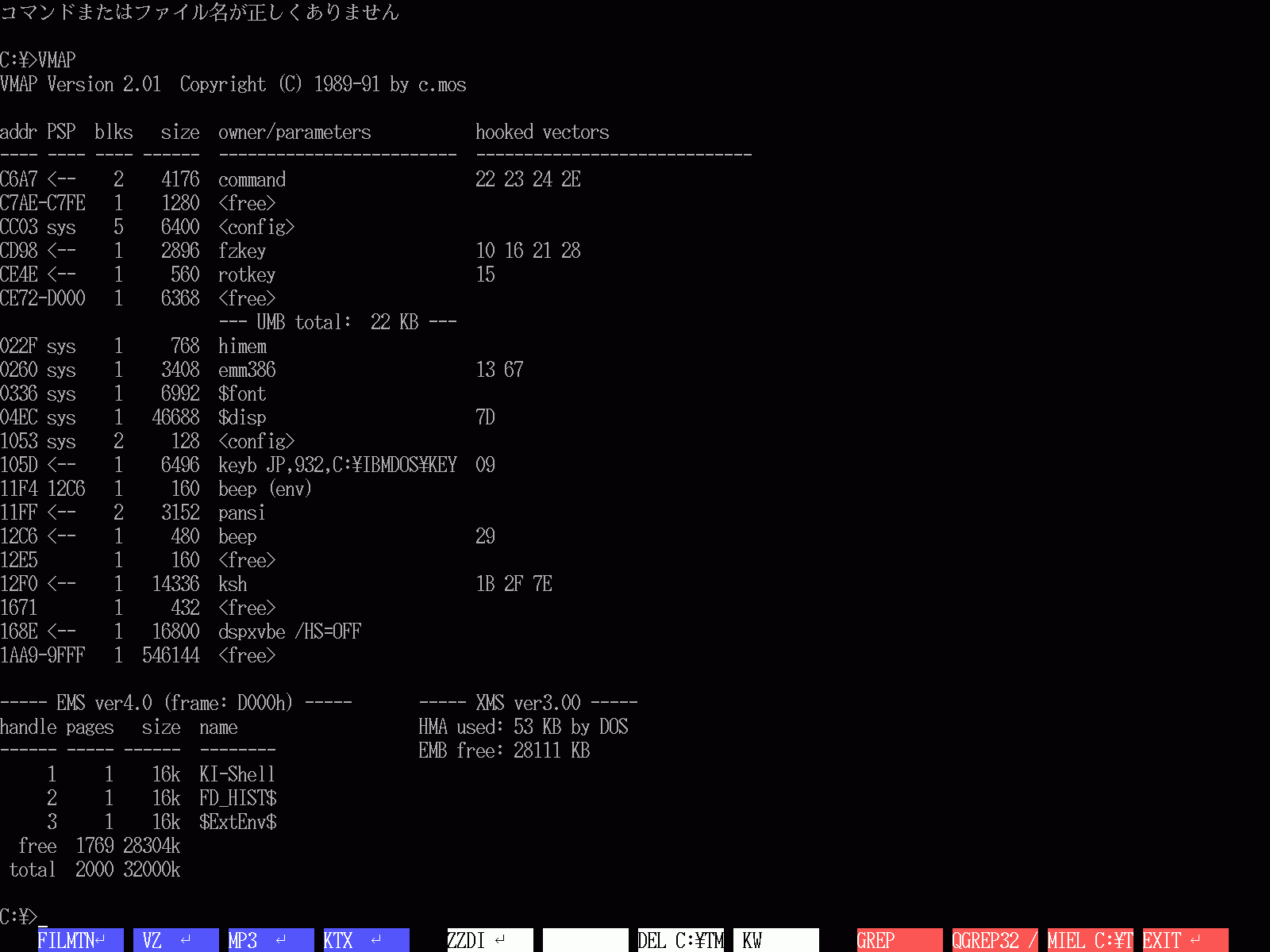
Task: Click the empty white function key slot
Action: (585, 940)
